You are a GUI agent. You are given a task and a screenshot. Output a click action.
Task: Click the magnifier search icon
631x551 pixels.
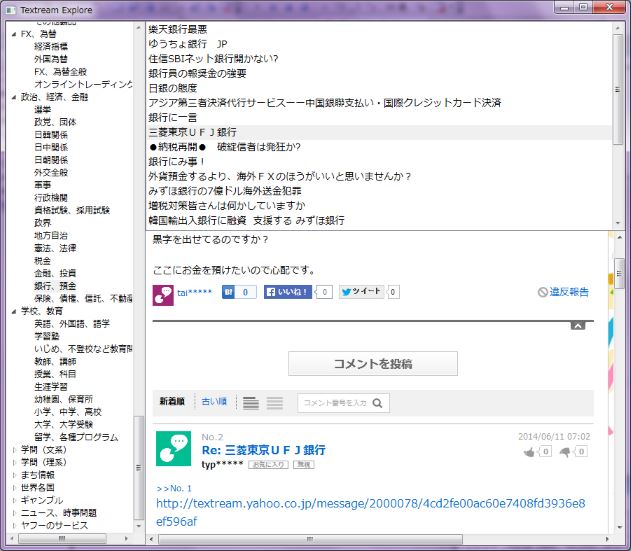coord(377,403)
